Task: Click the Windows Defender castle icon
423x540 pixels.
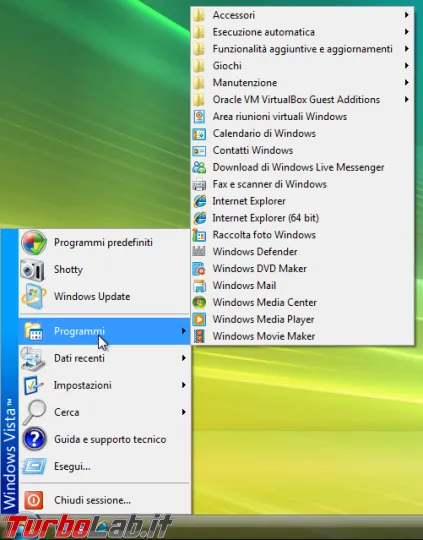Action: point(199,252)
